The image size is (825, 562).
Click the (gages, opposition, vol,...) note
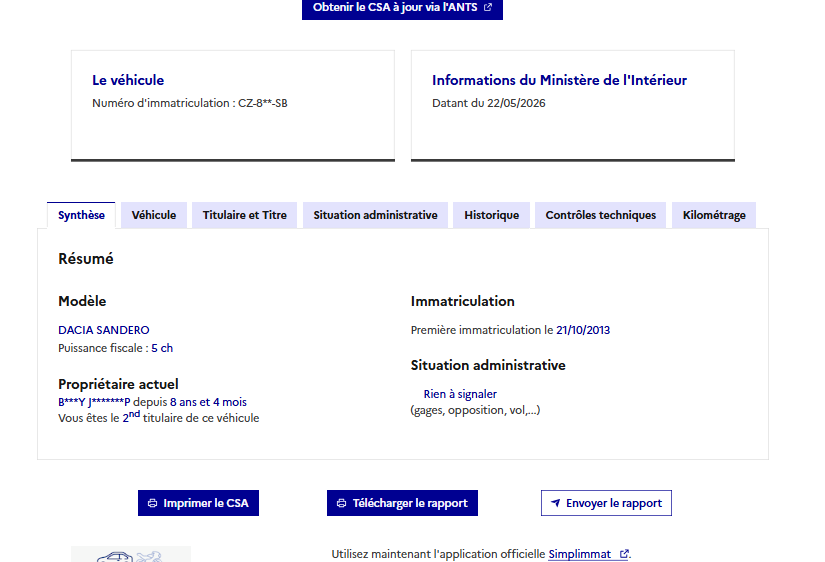(475, 410)
